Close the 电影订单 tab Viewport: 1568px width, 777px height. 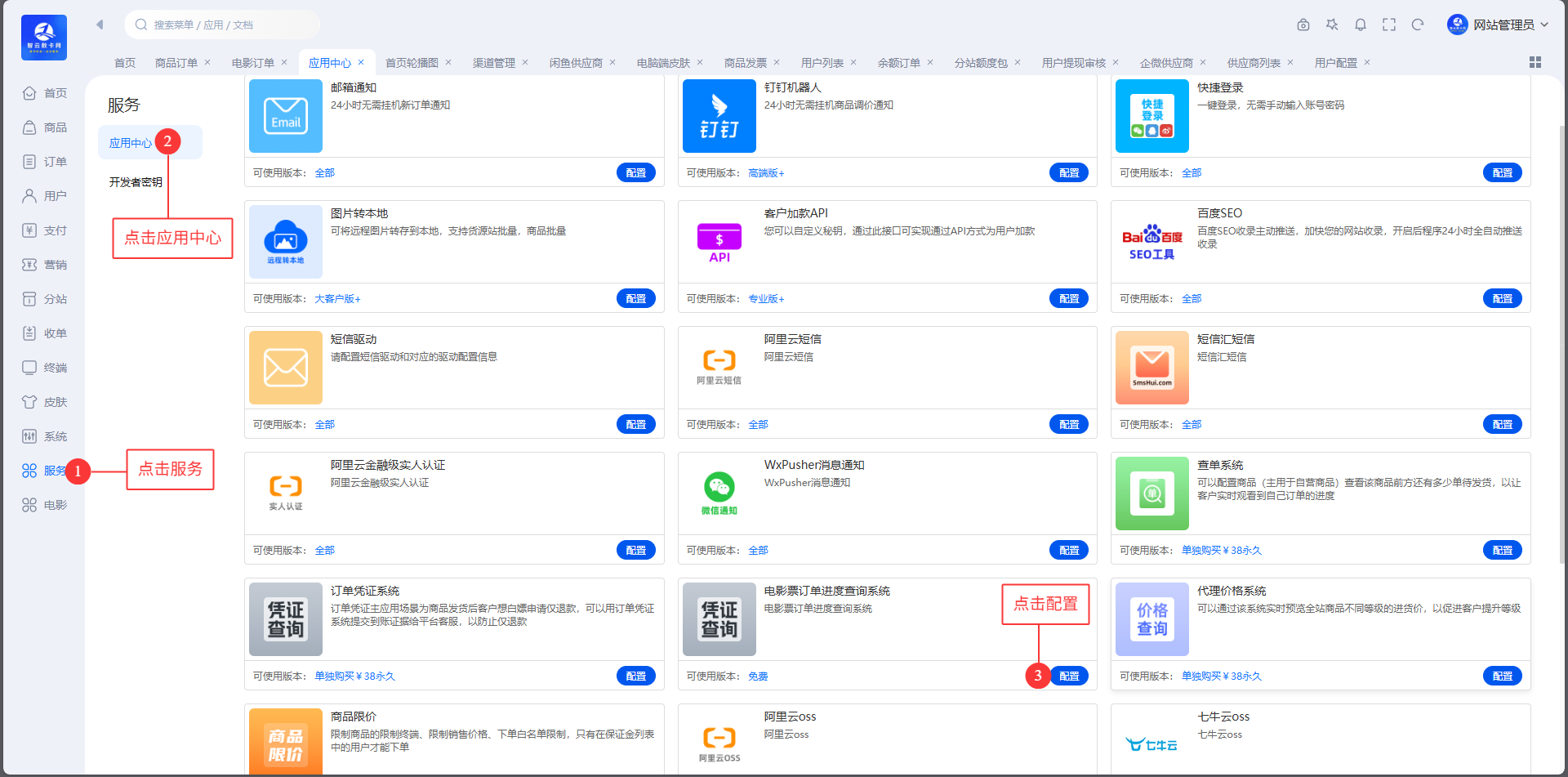pyautogui.click(x=284, y=62)
